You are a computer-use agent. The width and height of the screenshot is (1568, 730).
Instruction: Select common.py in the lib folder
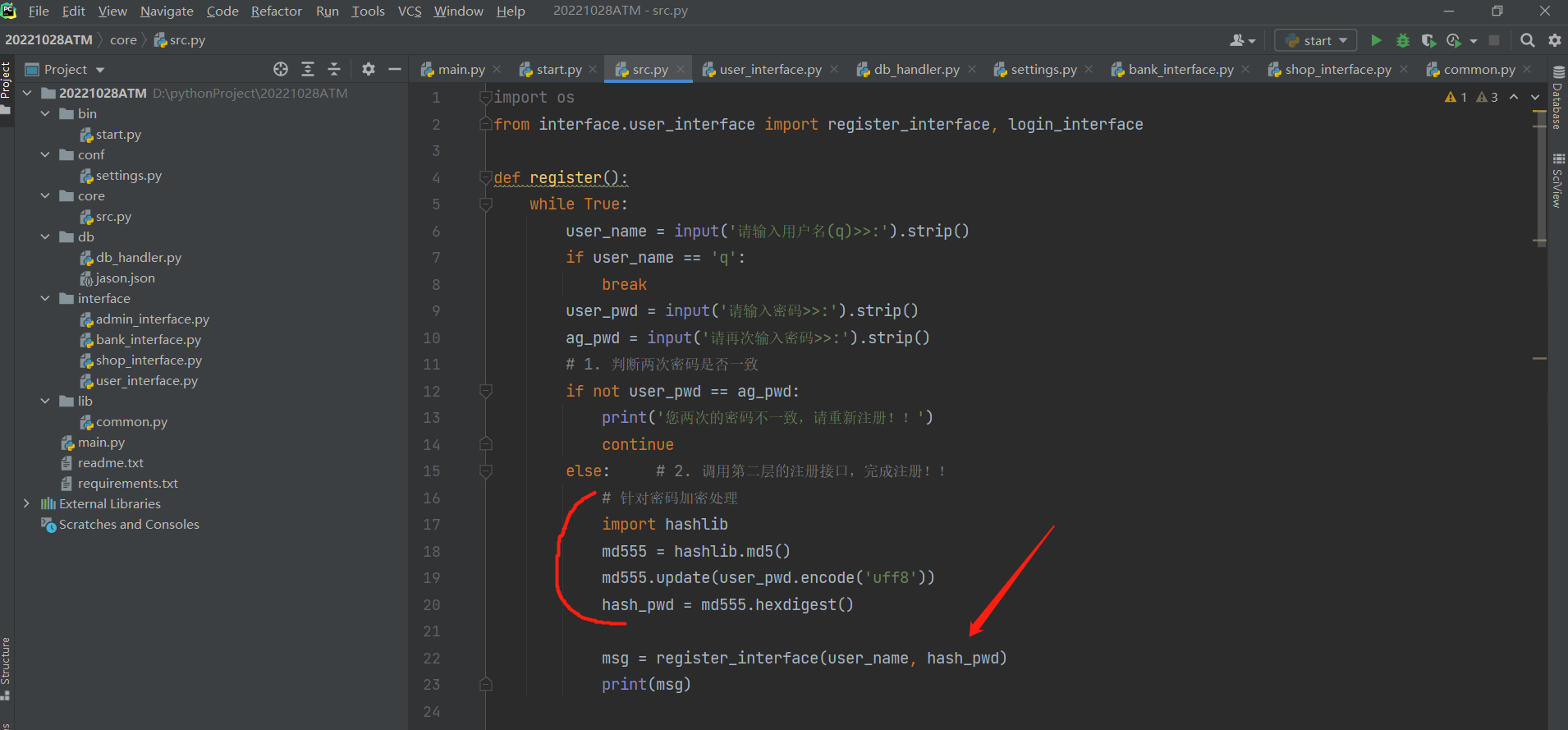click(x=131, y=422)
